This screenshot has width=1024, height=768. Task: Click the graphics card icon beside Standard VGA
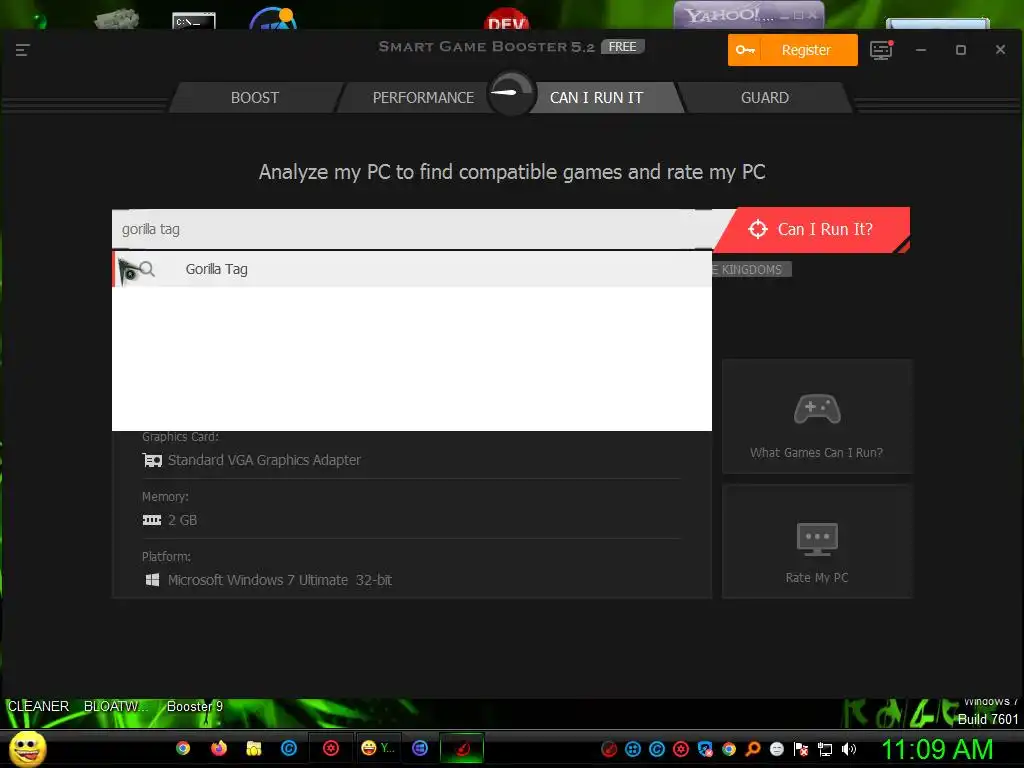click(152, 460)
